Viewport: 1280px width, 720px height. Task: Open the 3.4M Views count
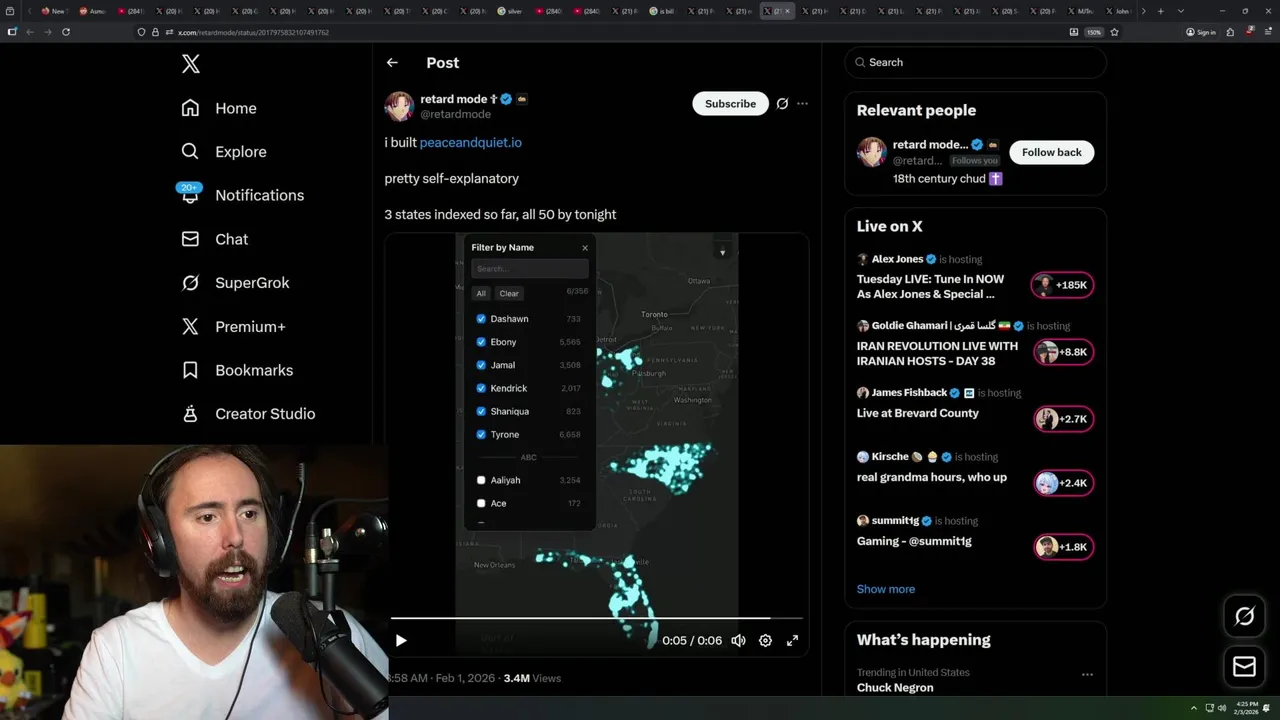click(532, 678)
